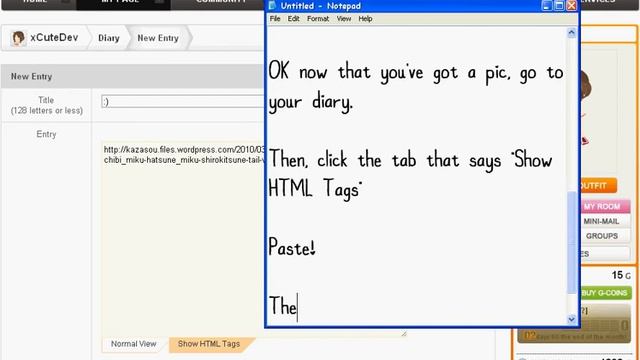640x360 pixels.
Task: Open the xCuteDev breadcrumb link
Action: [x=54, y=38]
